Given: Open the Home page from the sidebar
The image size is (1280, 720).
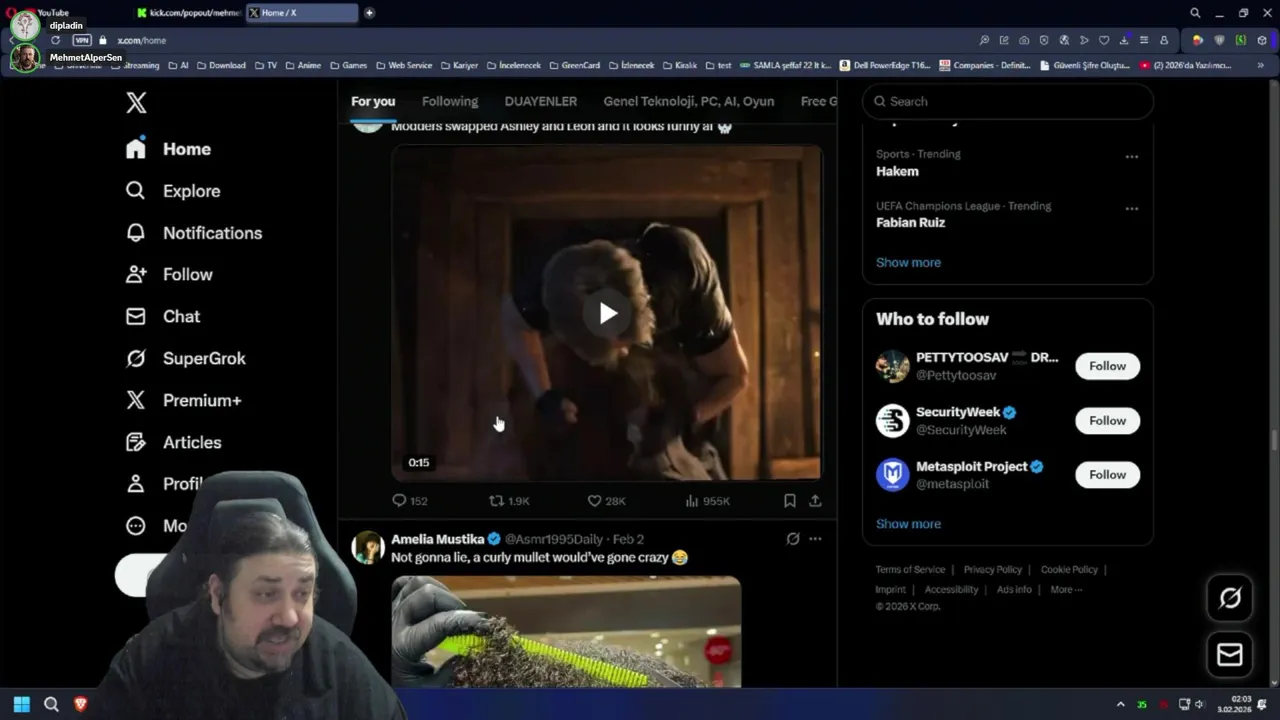Looking at the screenshot, I should (168, 149).
